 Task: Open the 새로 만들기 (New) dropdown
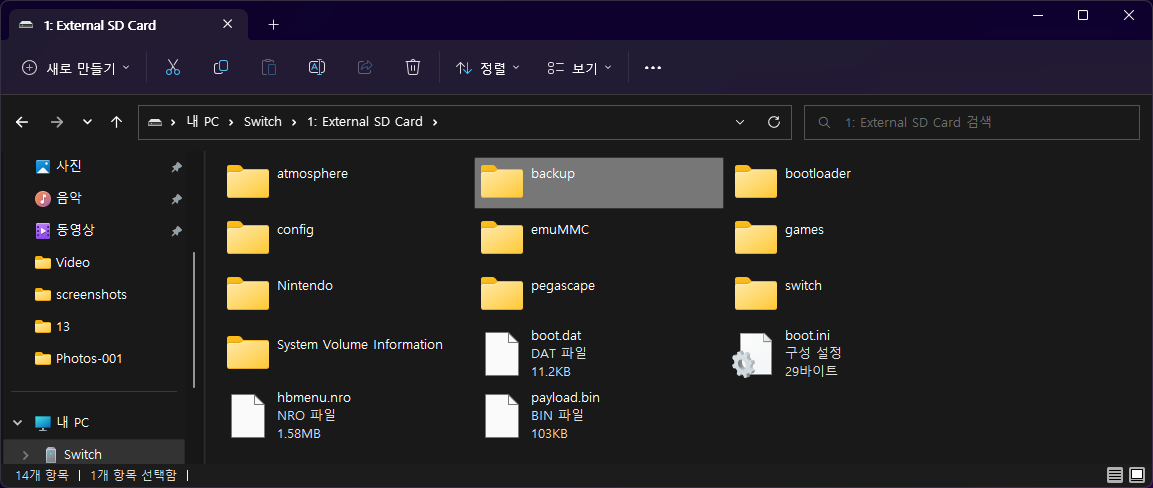coord(76,68)
